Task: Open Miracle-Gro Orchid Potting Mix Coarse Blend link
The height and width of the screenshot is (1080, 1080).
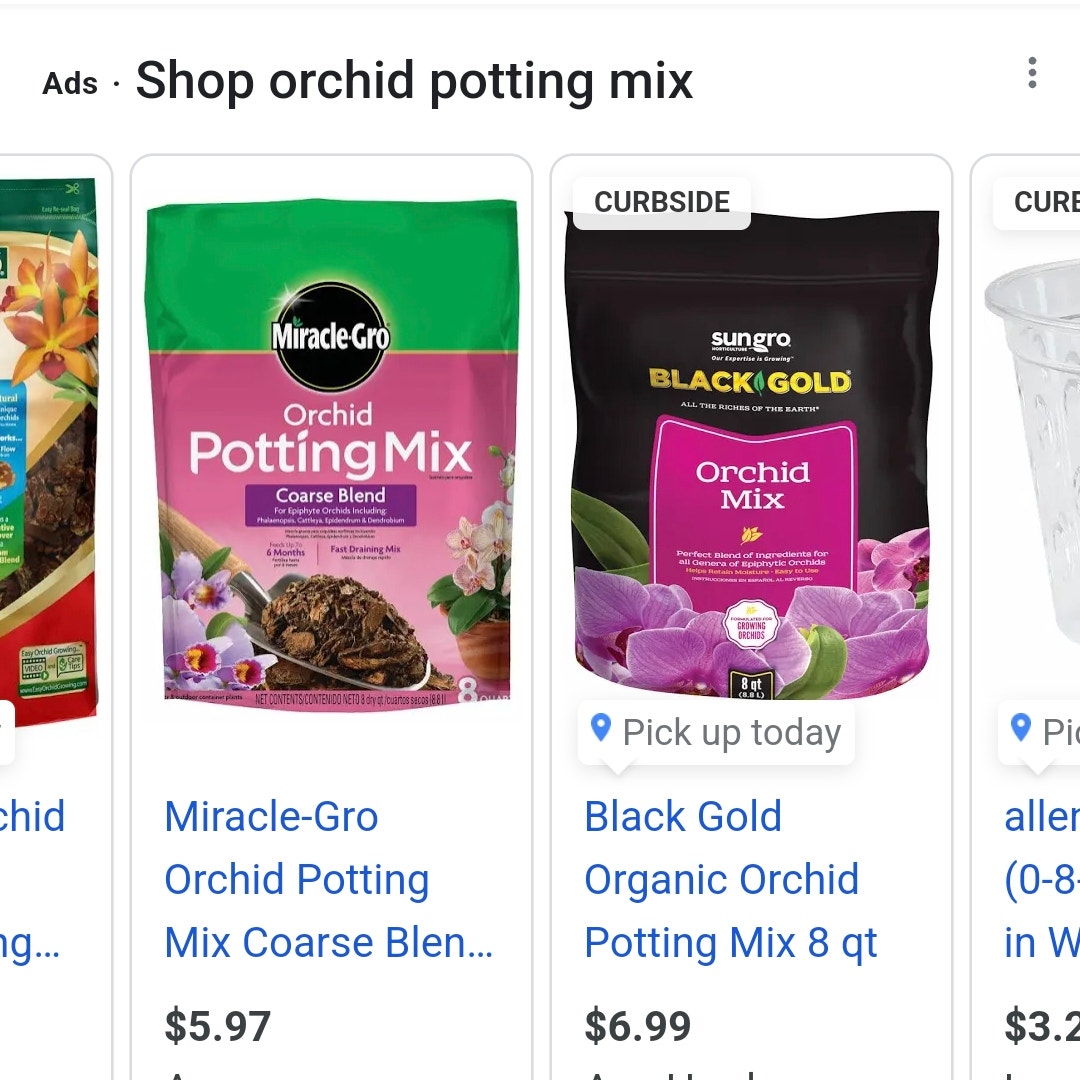Action: pyautogui.click(x=329, y=880)
